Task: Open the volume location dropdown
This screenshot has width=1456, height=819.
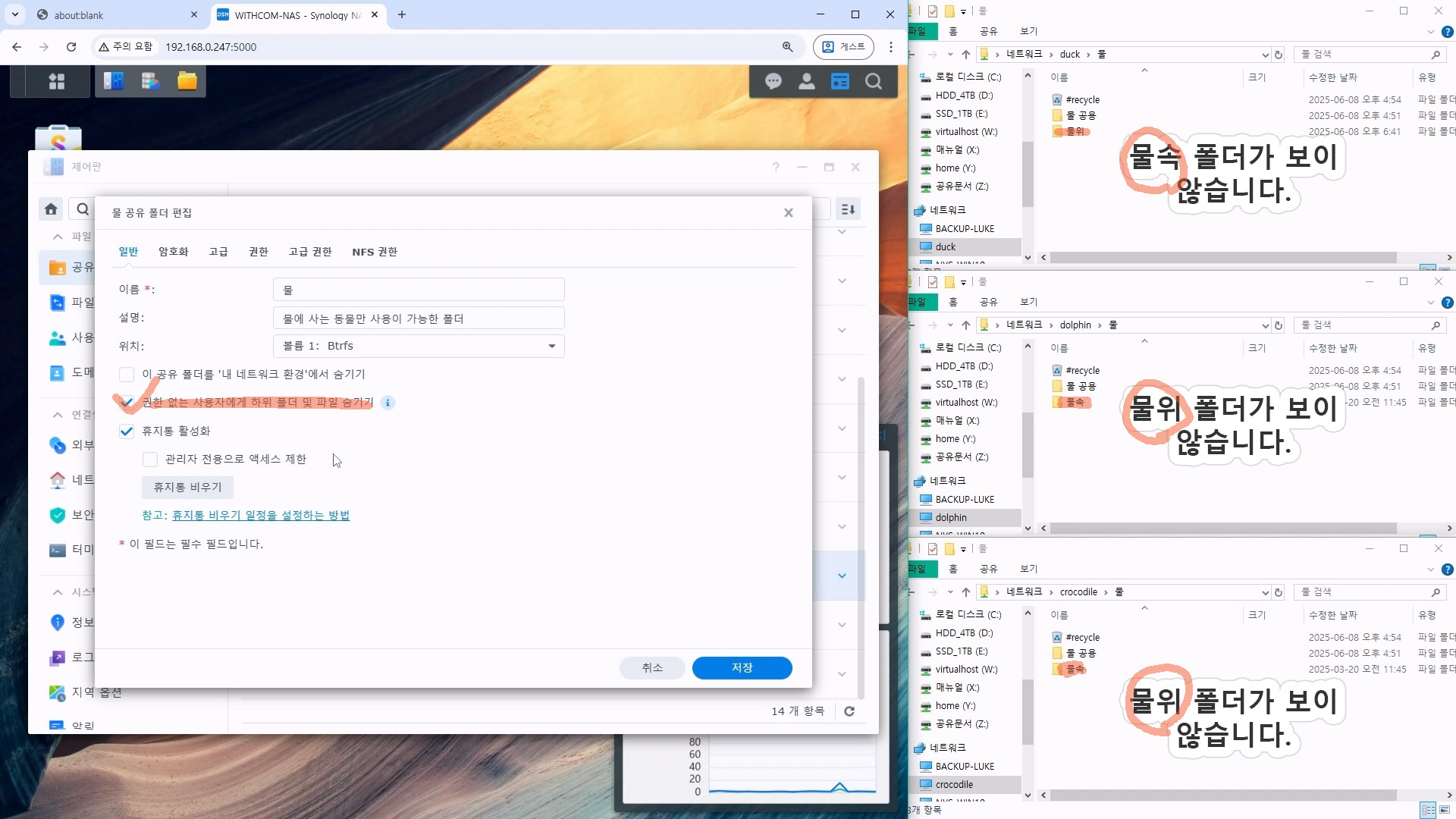Action: [x=551, y=346]
